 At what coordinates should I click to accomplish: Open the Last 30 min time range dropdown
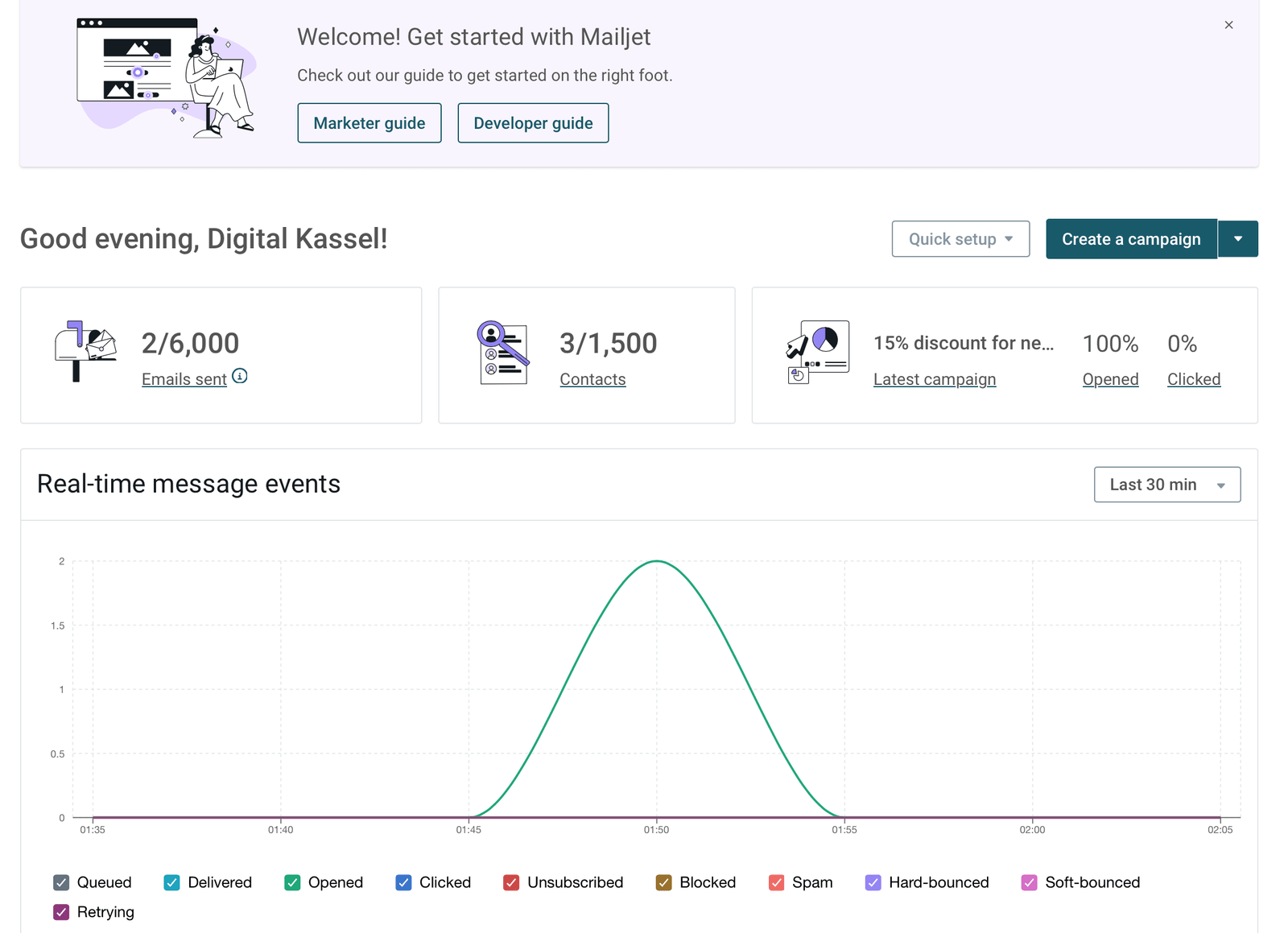pos(1167,485)
